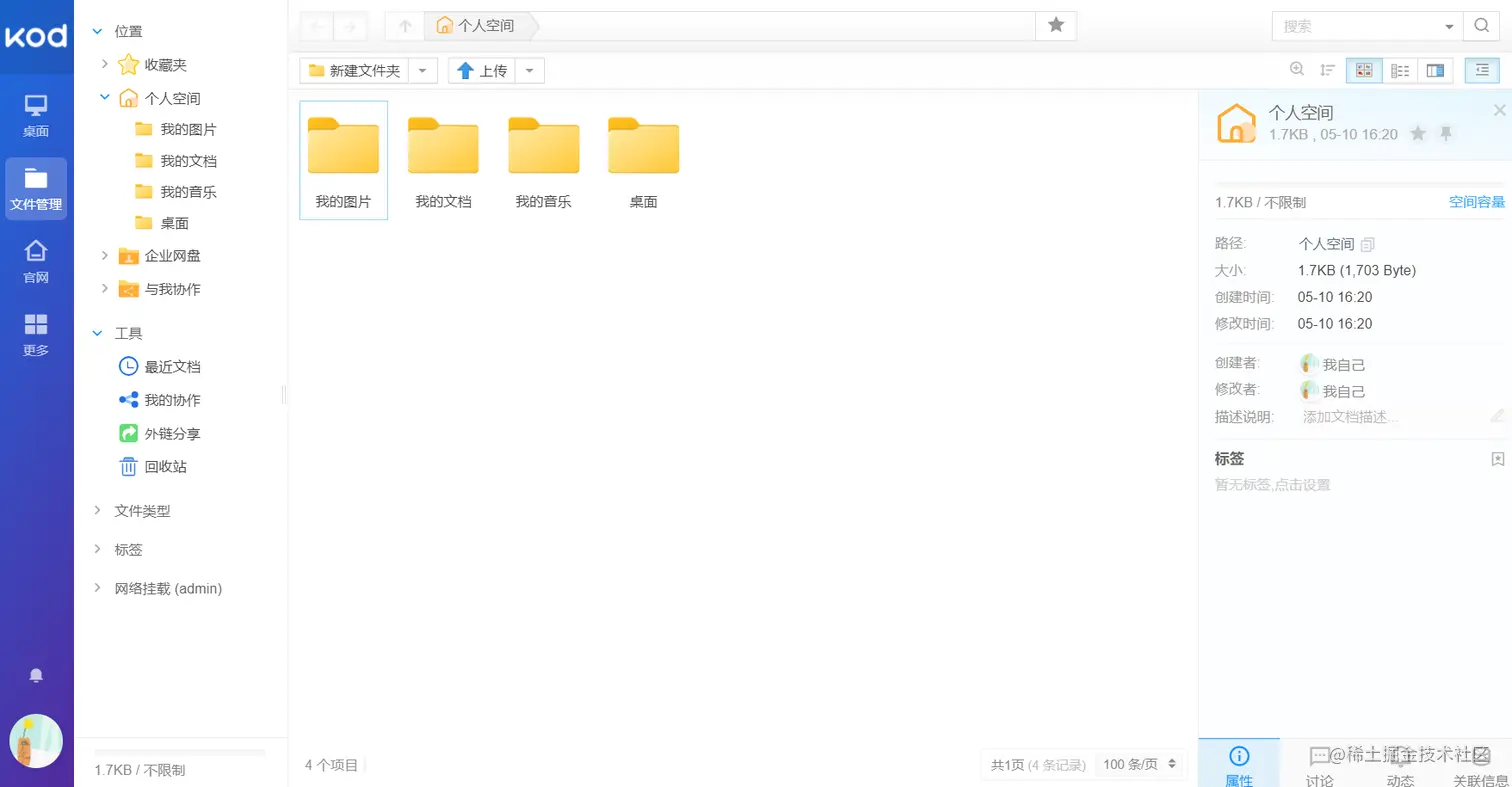
Task: Switch to list view
Action: pos(1400,70)
